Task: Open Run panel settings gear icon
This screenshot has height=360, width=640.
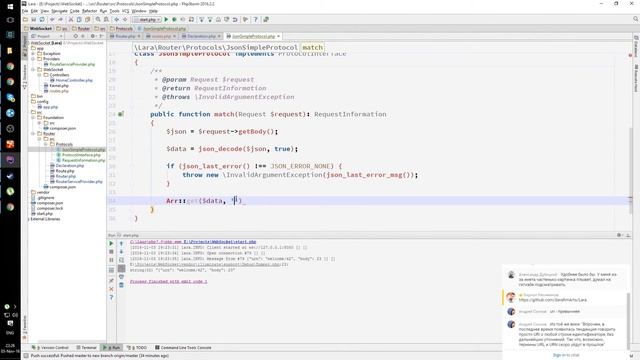Action: 619,235
